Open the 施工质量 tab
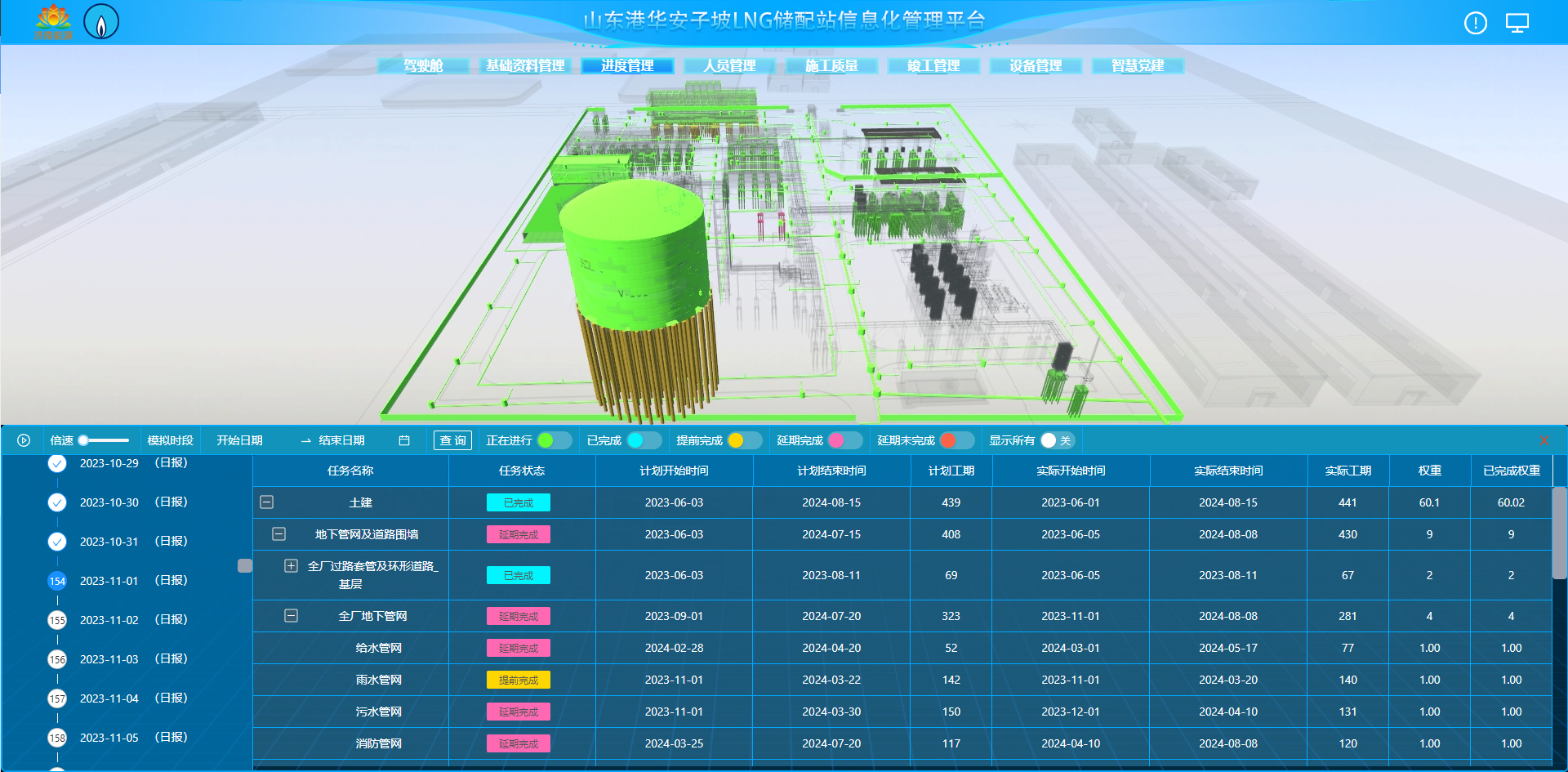1568x772 pixels. tap(831, 65)
